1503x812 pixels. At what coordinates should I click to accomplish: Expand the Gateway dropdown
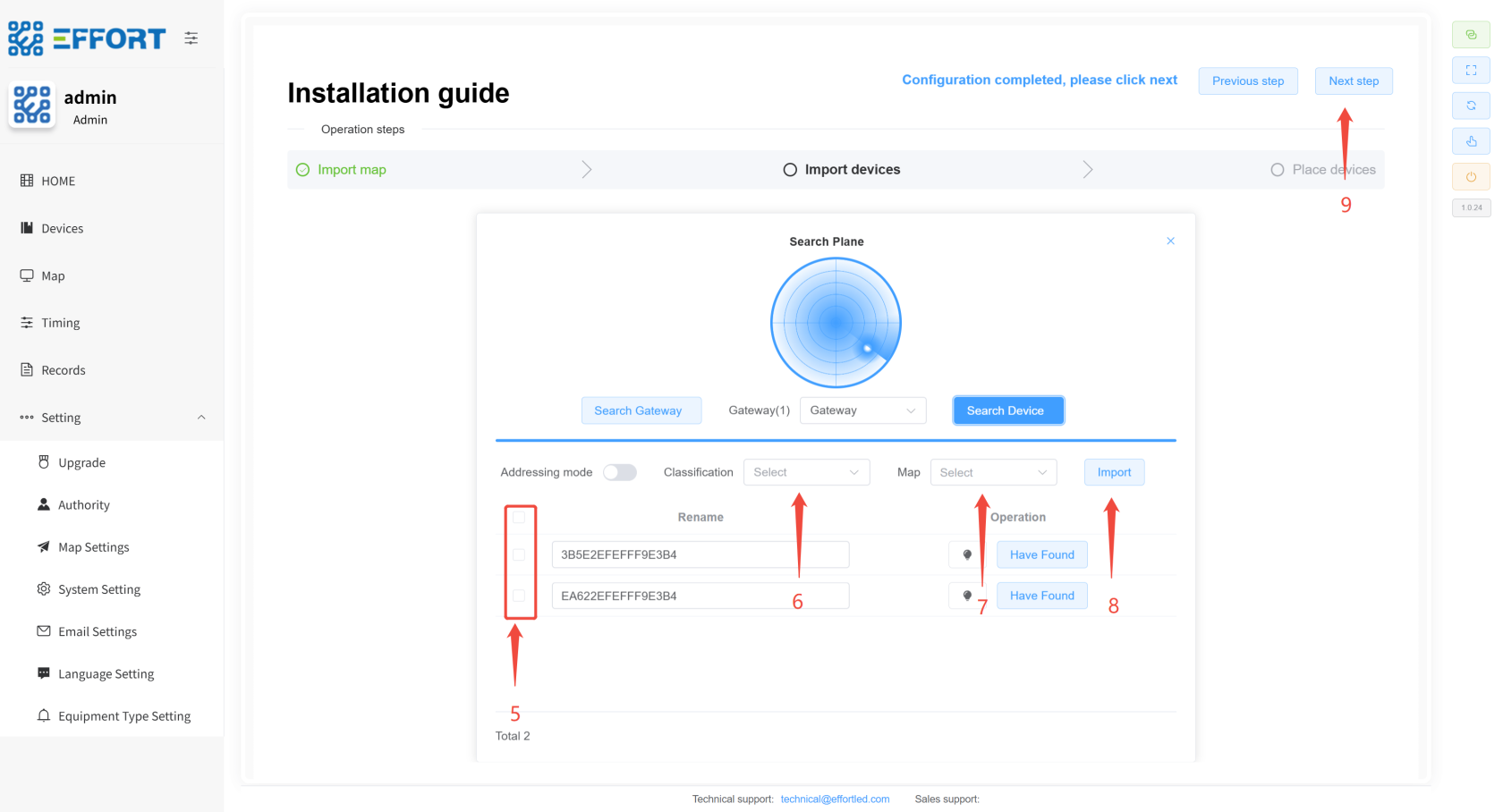click(862, 410)
